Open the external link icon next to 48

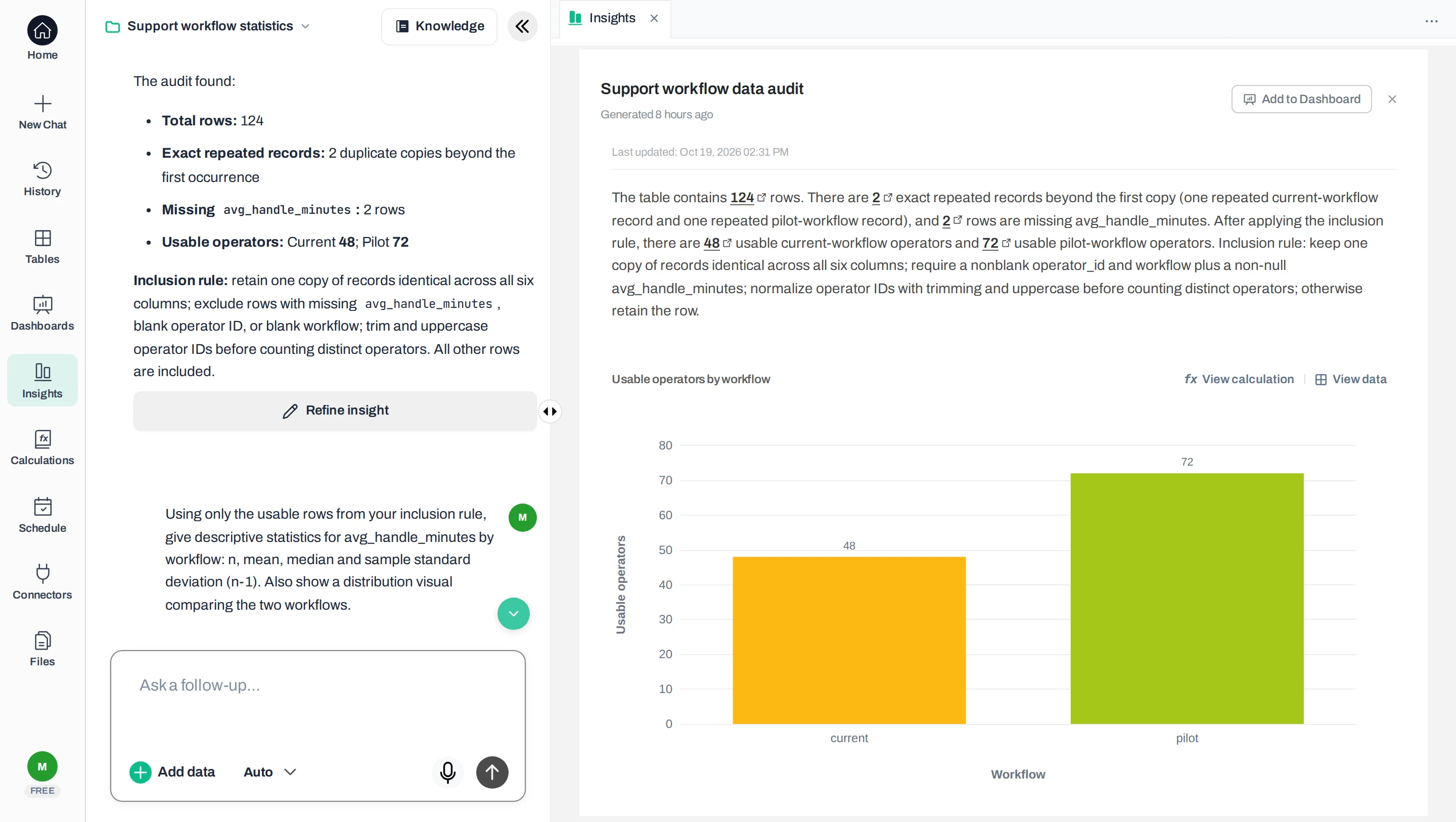727,243
